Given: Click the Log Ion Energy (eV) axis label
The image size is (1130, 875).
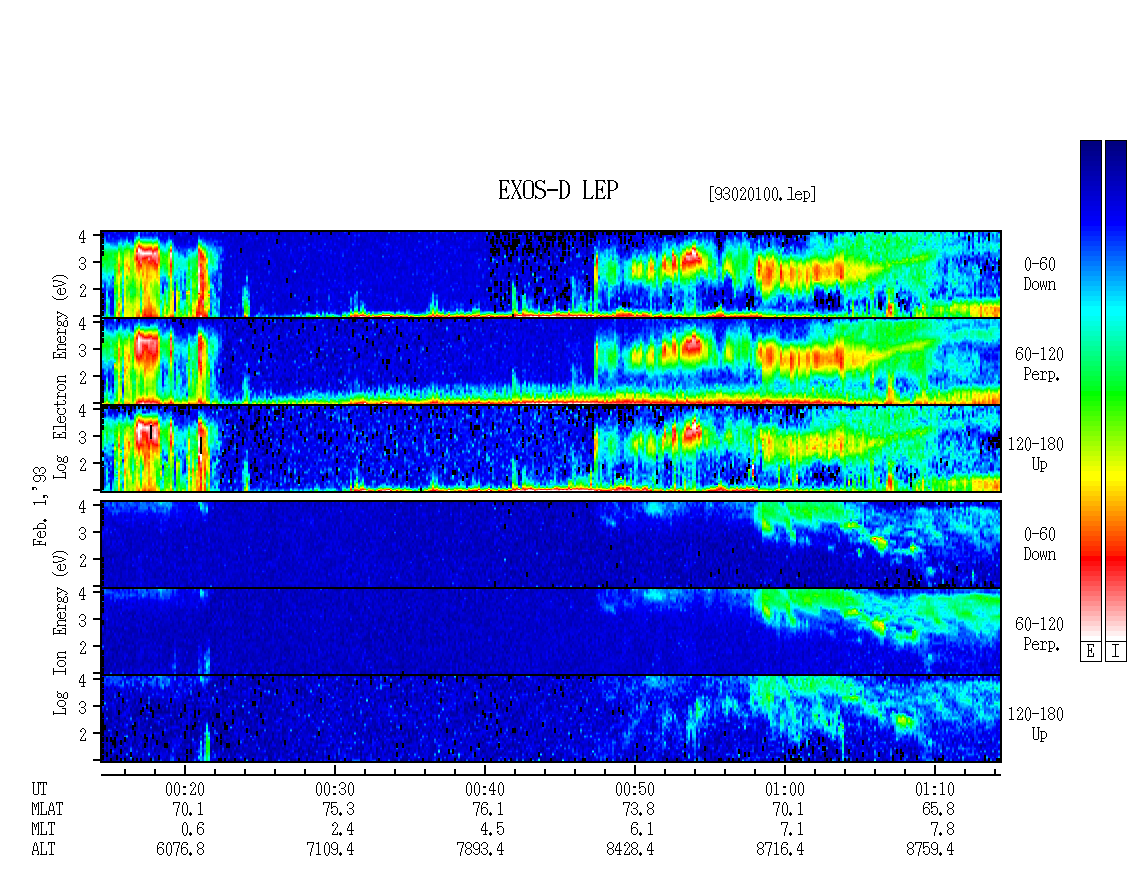Looking at the screenshot, I should pos(61,632).
